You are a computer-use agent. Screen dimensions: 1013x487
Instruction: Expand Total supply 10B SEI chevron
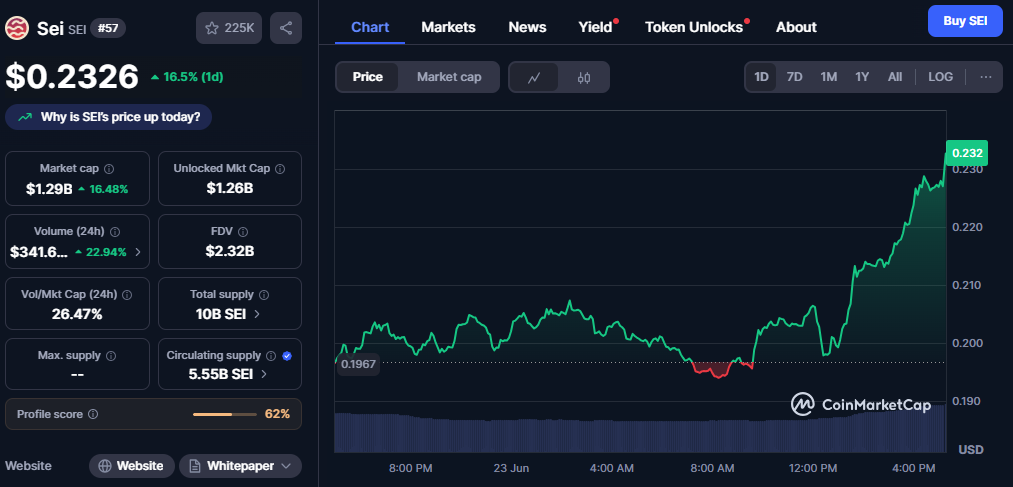coord(257,314)
